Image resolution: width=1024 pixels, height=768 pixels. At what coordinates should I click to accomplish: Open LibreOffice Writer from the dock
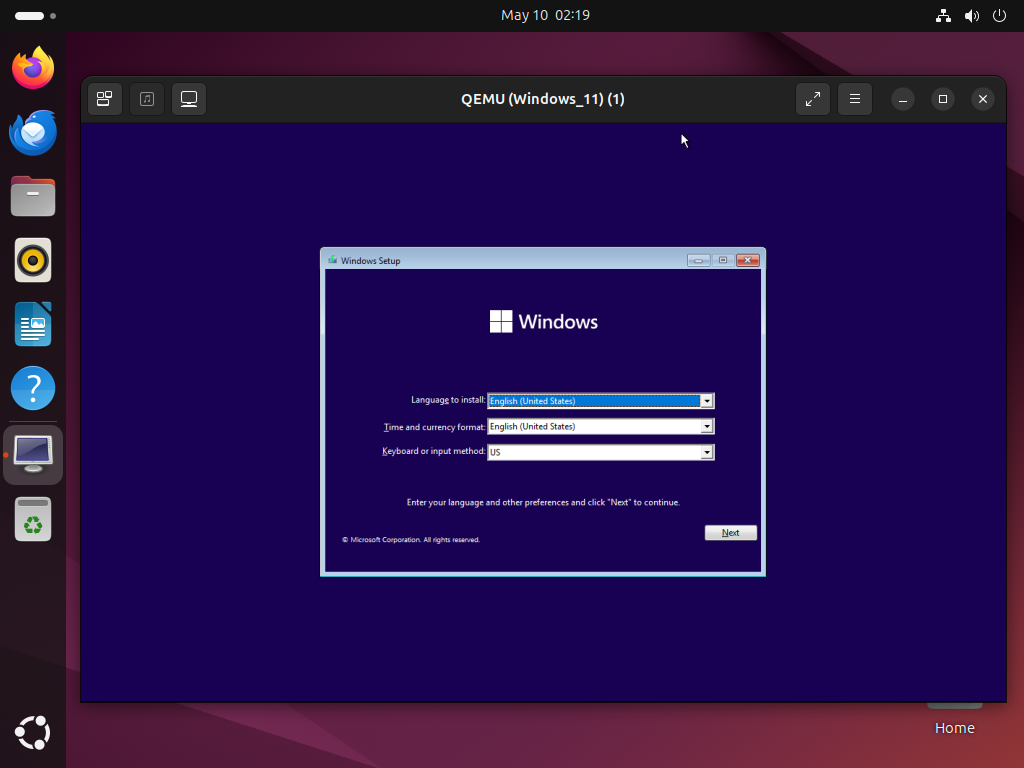pyautogui.click(x=33, y=324)
